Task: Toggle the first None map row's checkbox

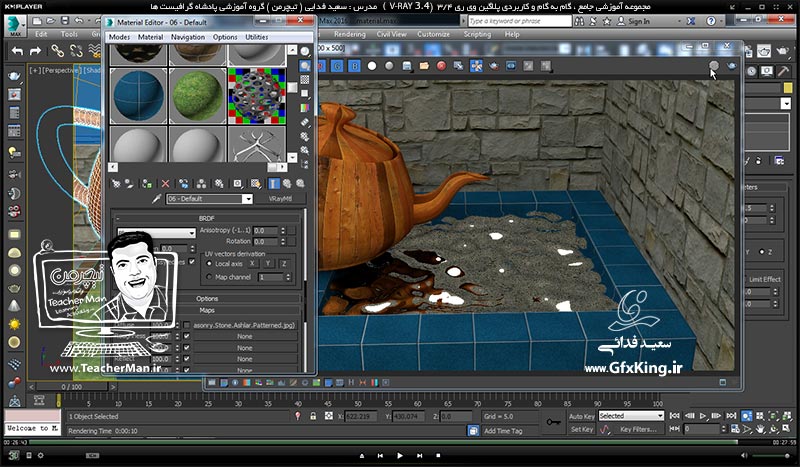Action: click(x=186, y=336)
